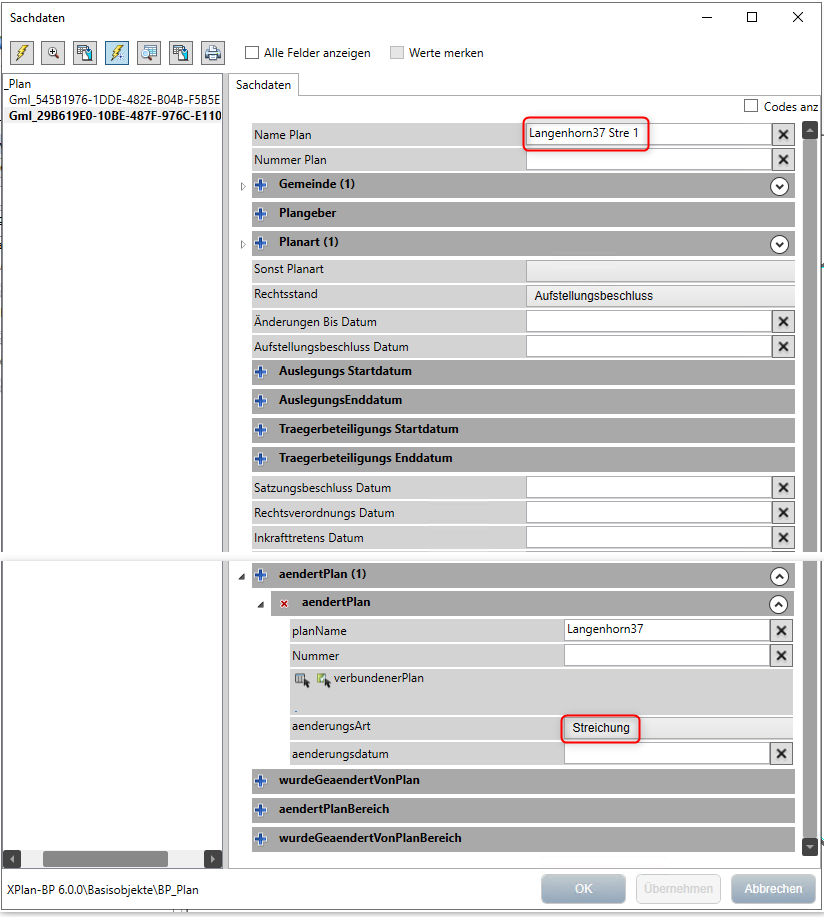
Task: Click the printer icon in toolbar
Action: click(x=212, y=53)
